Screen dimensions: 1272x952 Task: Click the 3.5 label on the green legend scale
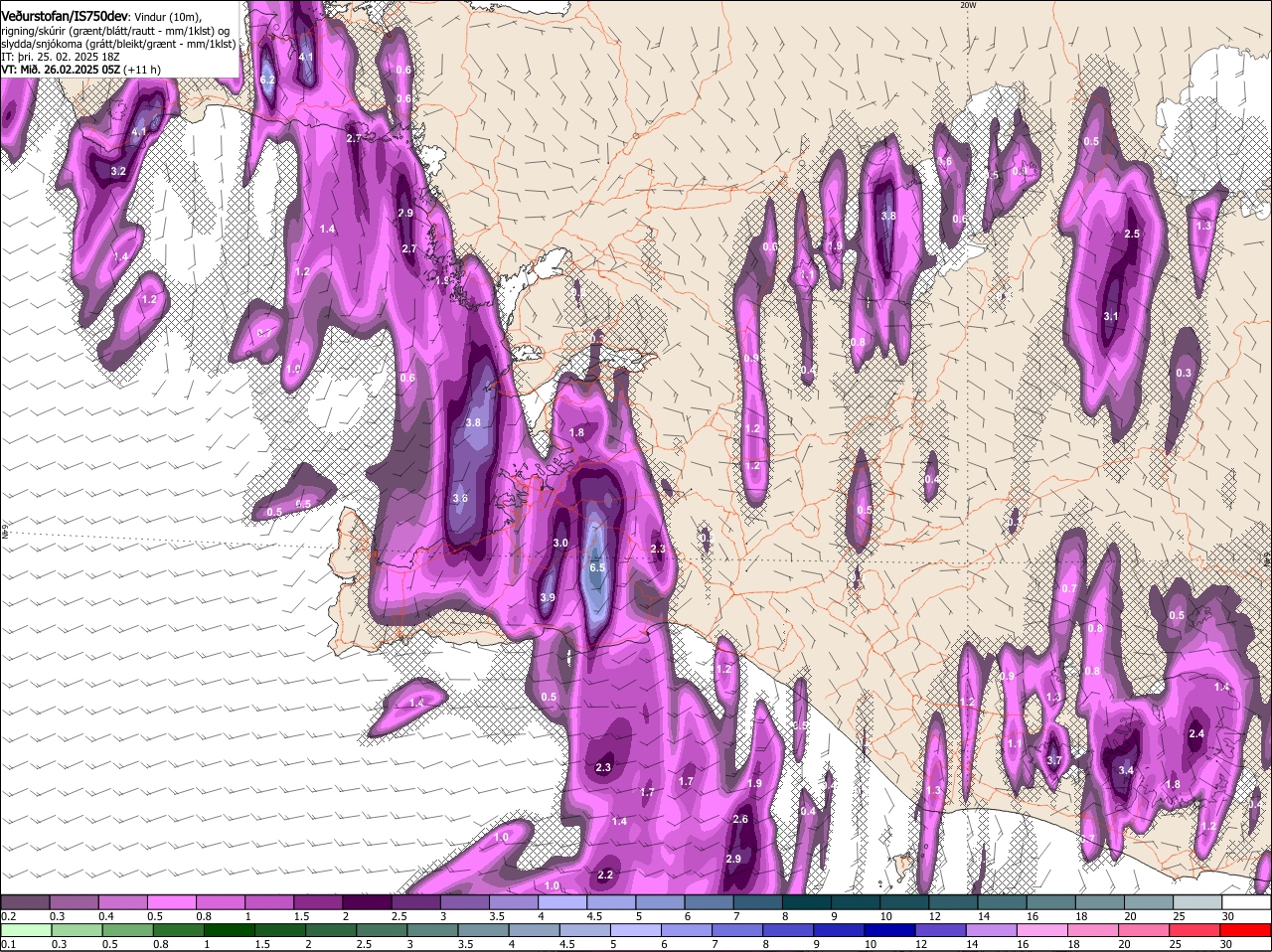tap(464, 944)
